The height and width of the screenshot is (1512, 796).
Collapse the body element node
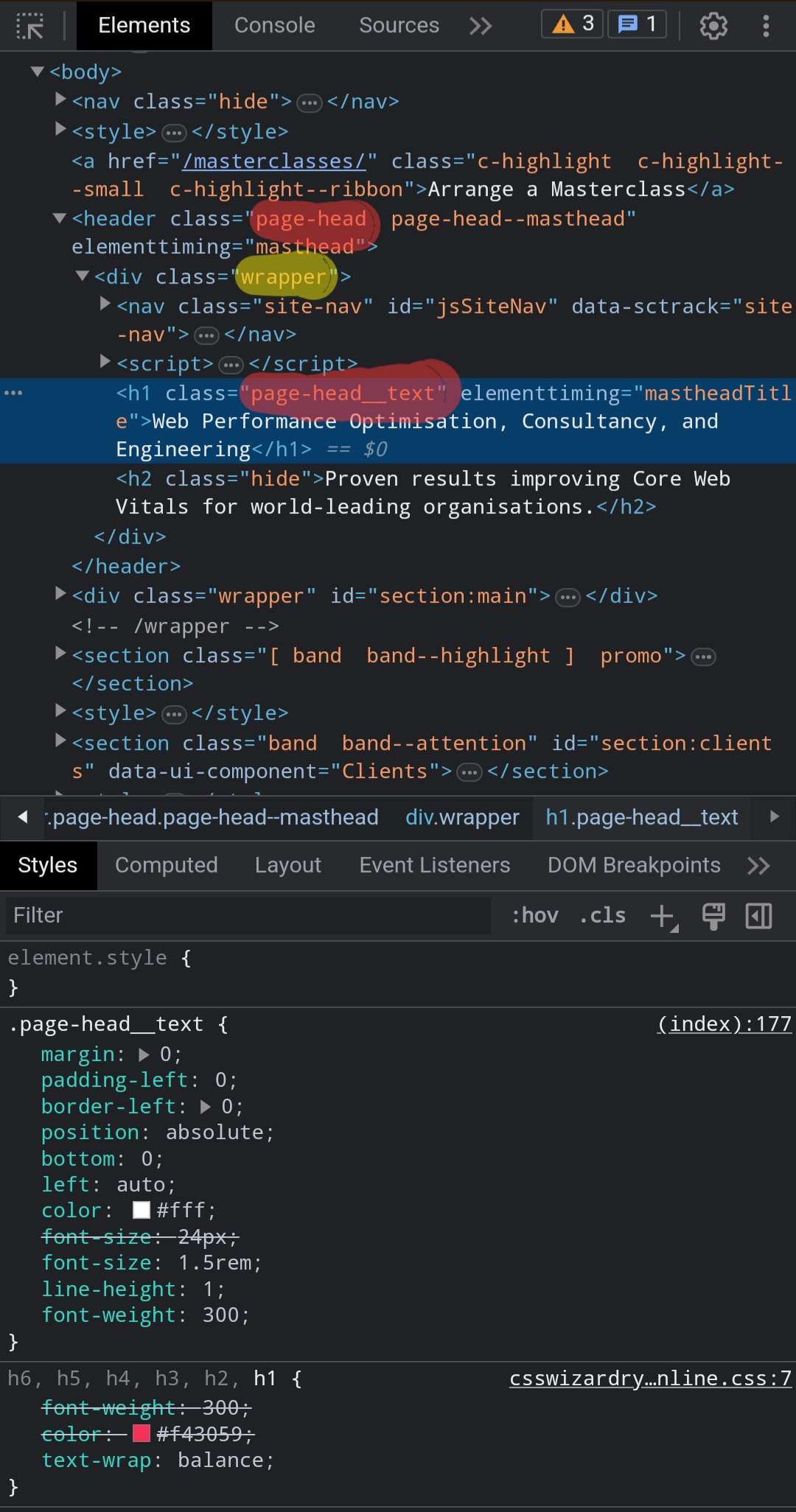pos(37,71)
